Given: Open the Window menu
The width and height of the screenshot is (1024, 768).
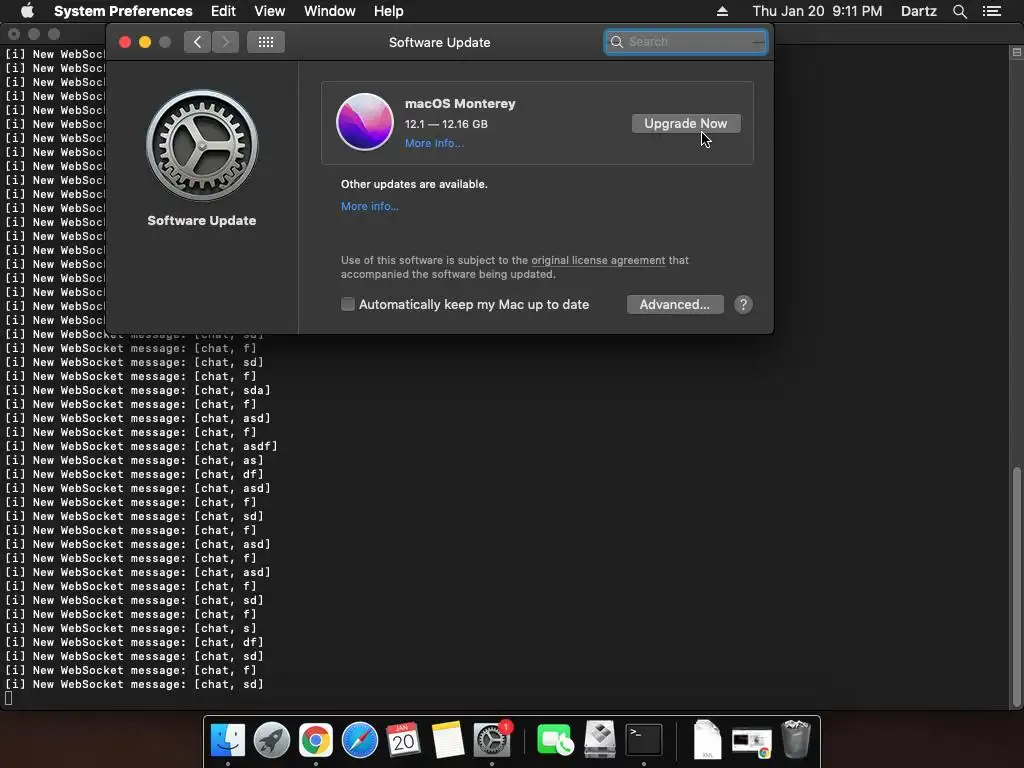Looking at the screenshot, I should pos(330,11).
